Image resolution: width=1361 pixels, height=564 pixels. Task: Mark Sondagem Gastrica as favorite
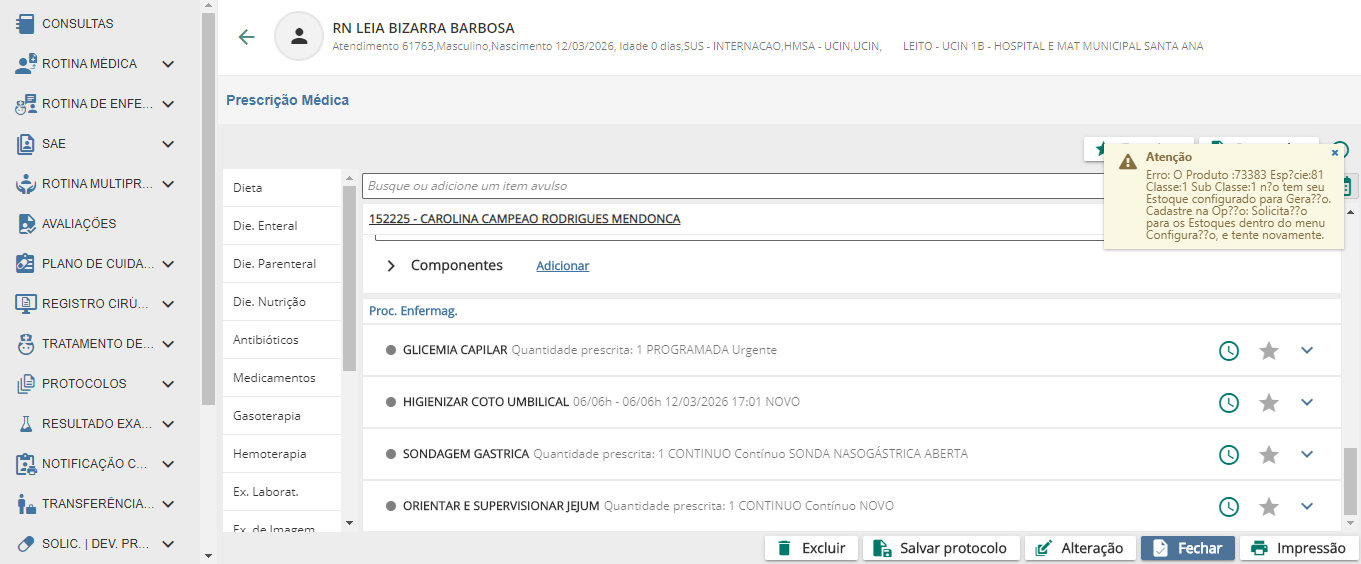[1268, 455]
